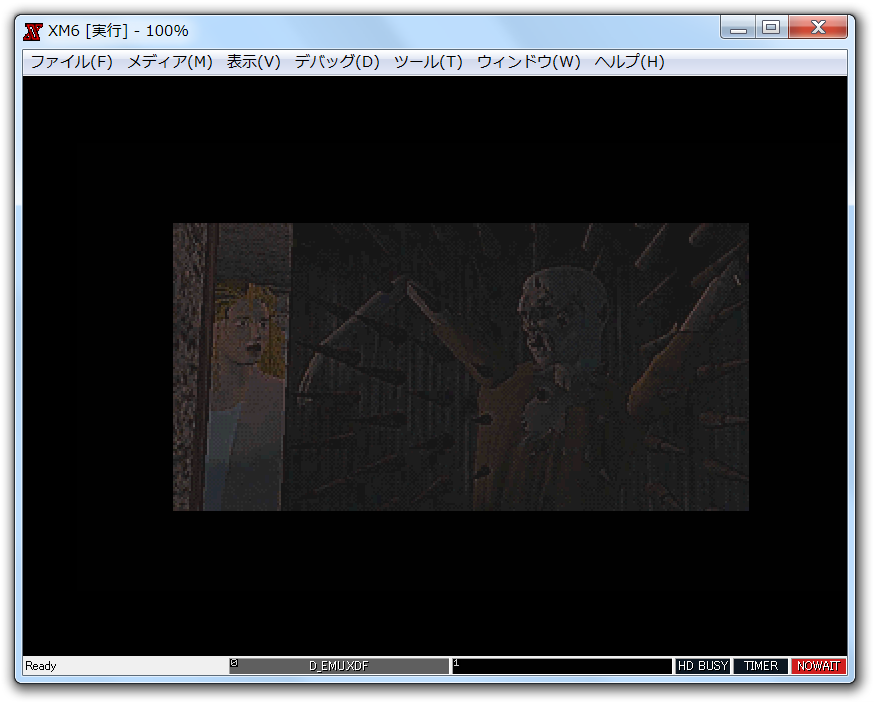The height and width of the screenshot is (702, 874).
Task: Open the デバッグ(D) menu
Action: [337, 61]
